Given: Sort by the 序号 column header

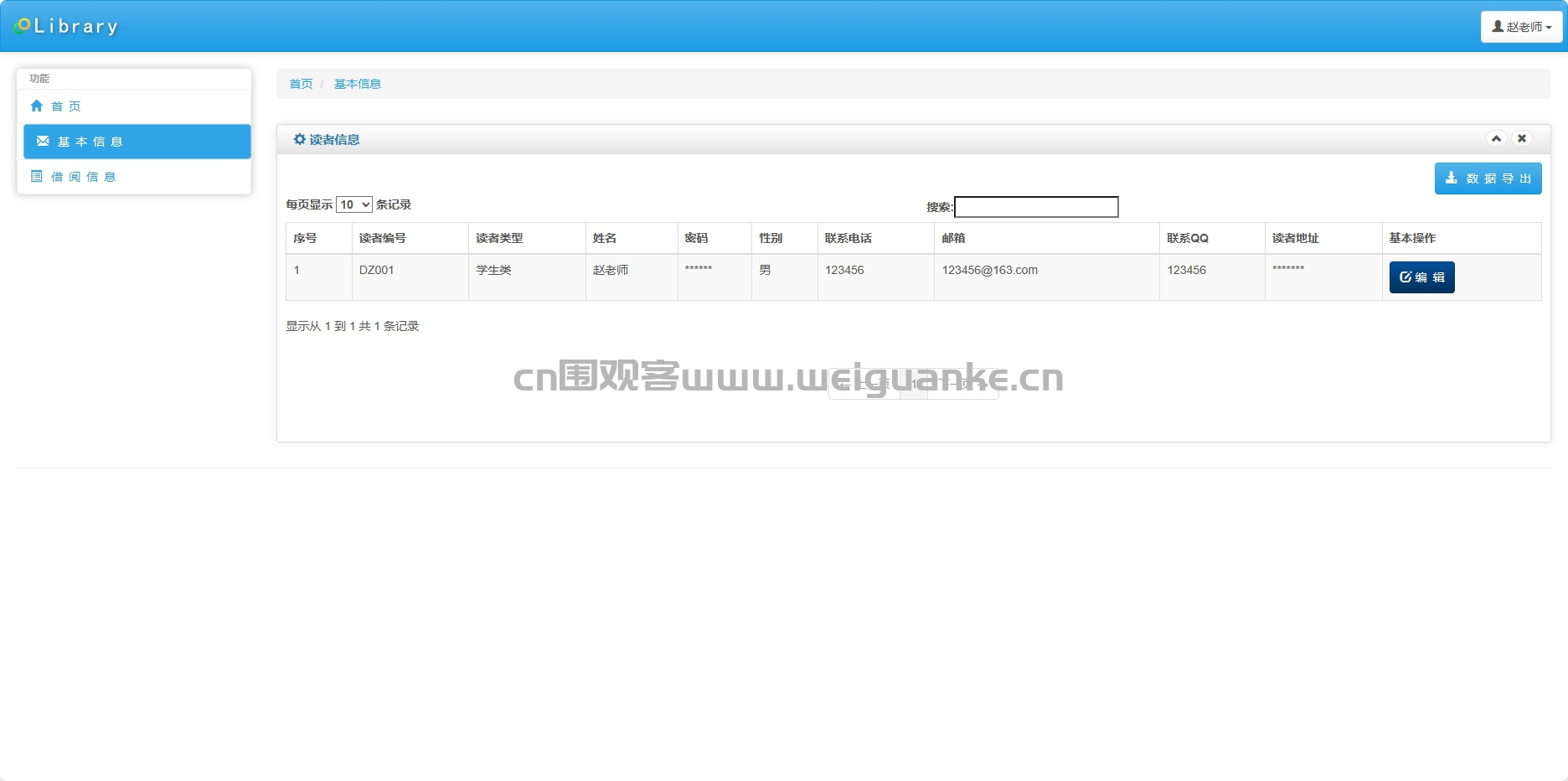Looking at the screenshot, I should (x=318, y=238).
